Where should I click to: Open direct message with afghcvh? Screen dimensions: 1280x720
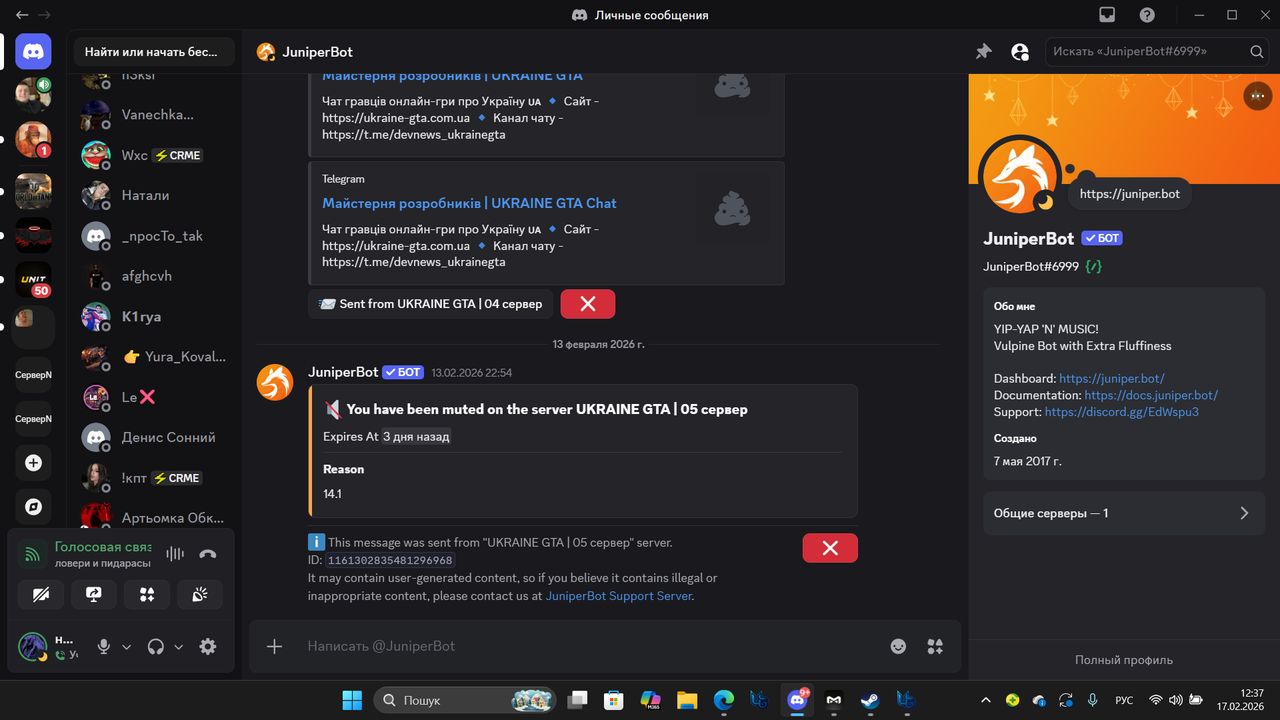point(154,276)
